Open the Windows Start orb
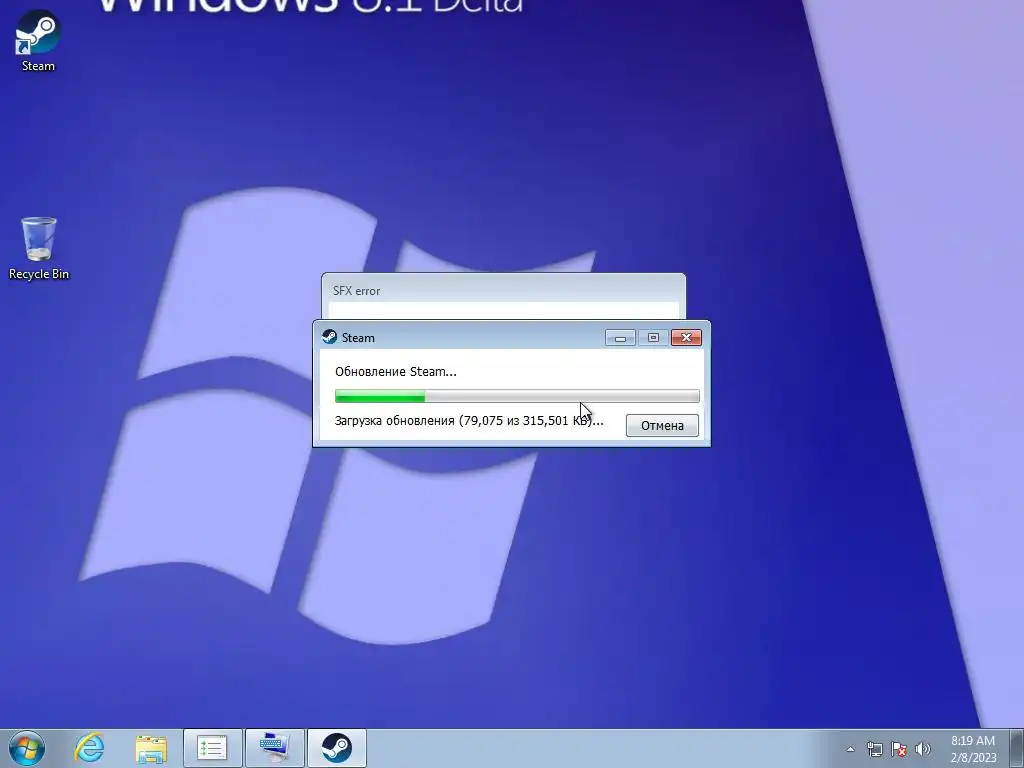 (27, 748)
